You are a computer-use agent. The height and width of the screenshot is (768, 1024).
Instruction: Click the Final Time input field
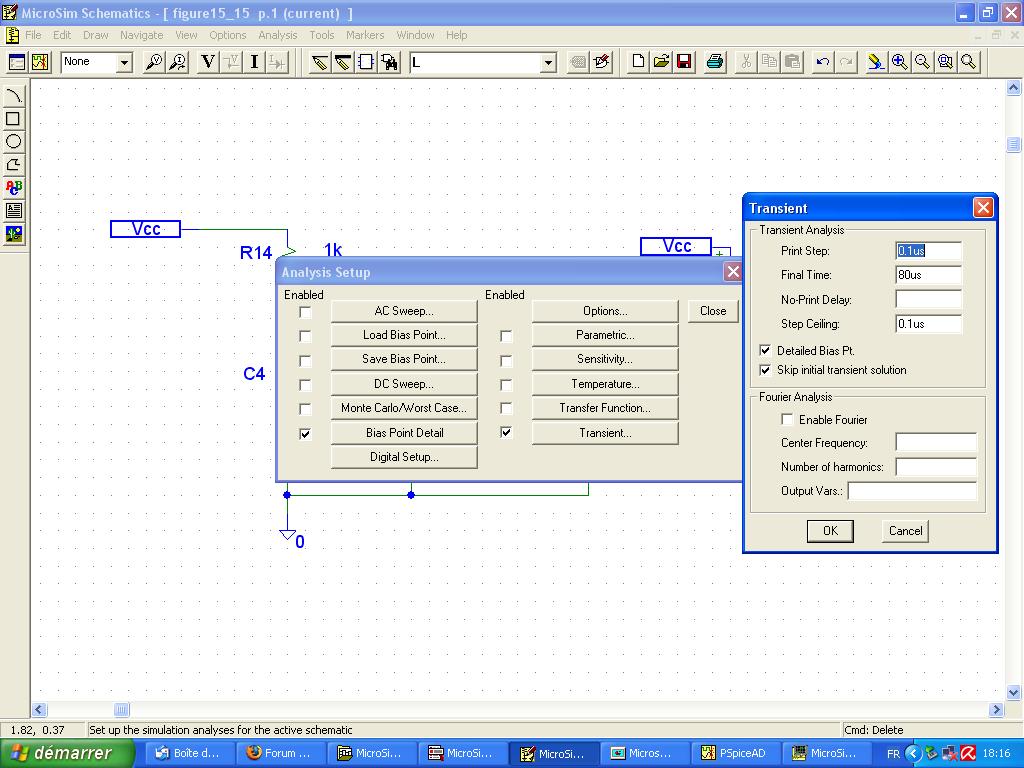coord(928,275)
